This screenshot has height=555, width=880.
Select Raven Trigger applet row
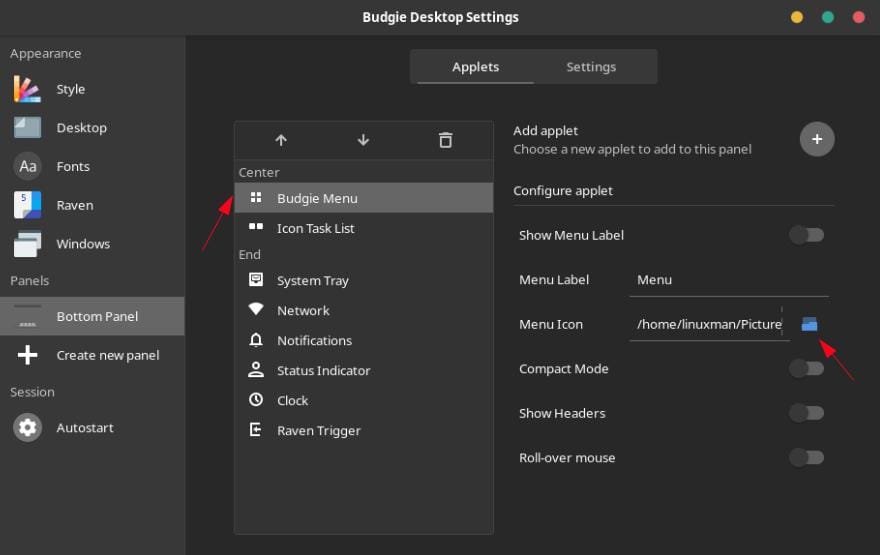pyautogui.click(x=364, y=430)
